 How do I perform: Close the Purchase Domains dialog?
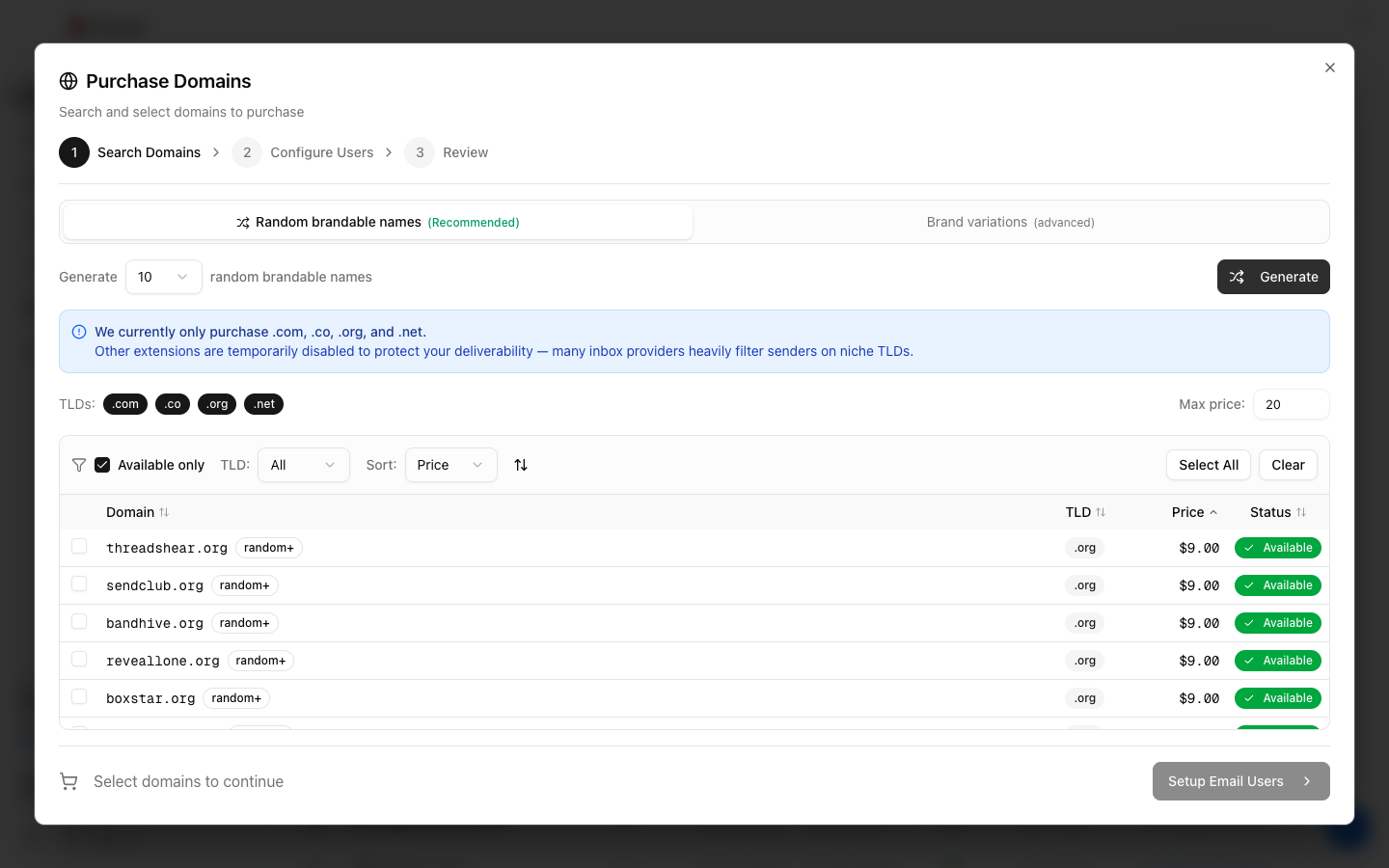(x=1330, y=68)
